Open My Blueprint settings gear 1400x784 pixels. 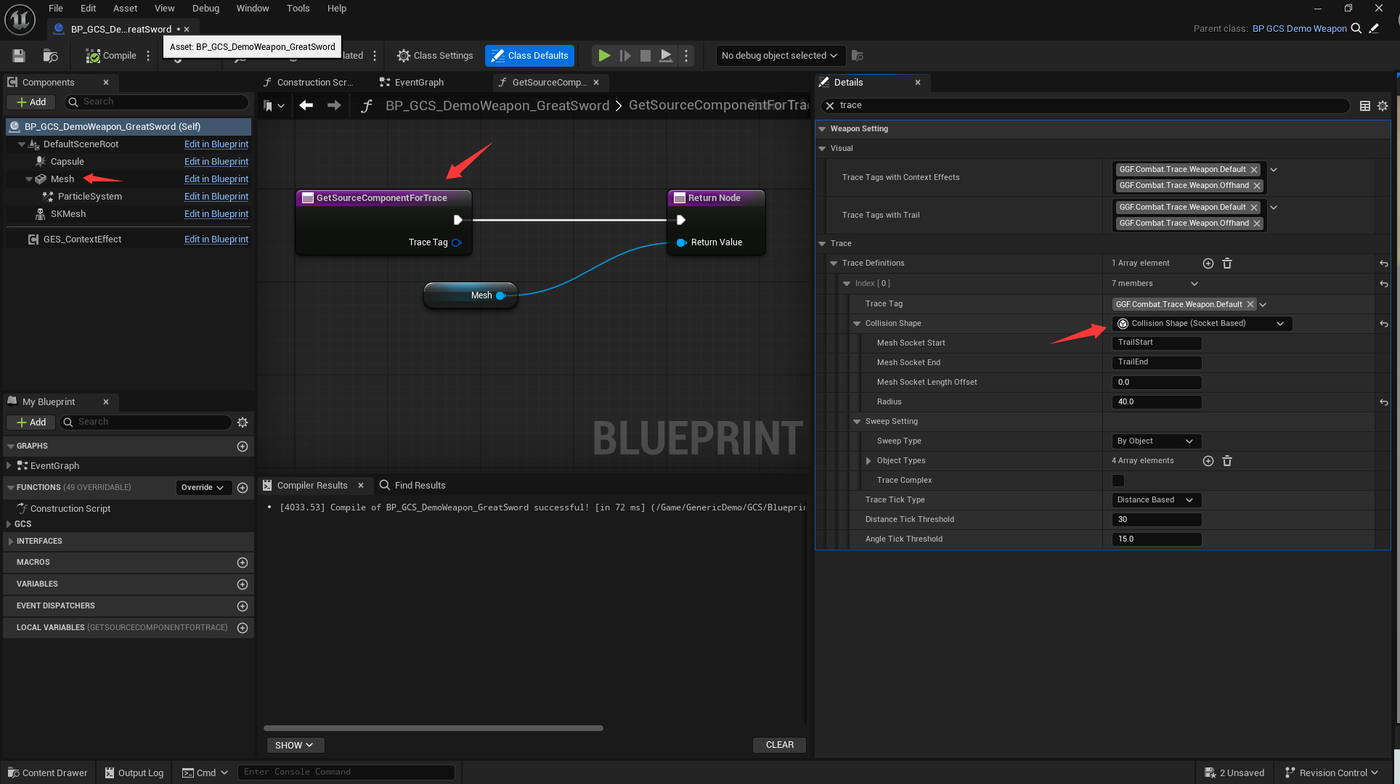click(242, 422)
